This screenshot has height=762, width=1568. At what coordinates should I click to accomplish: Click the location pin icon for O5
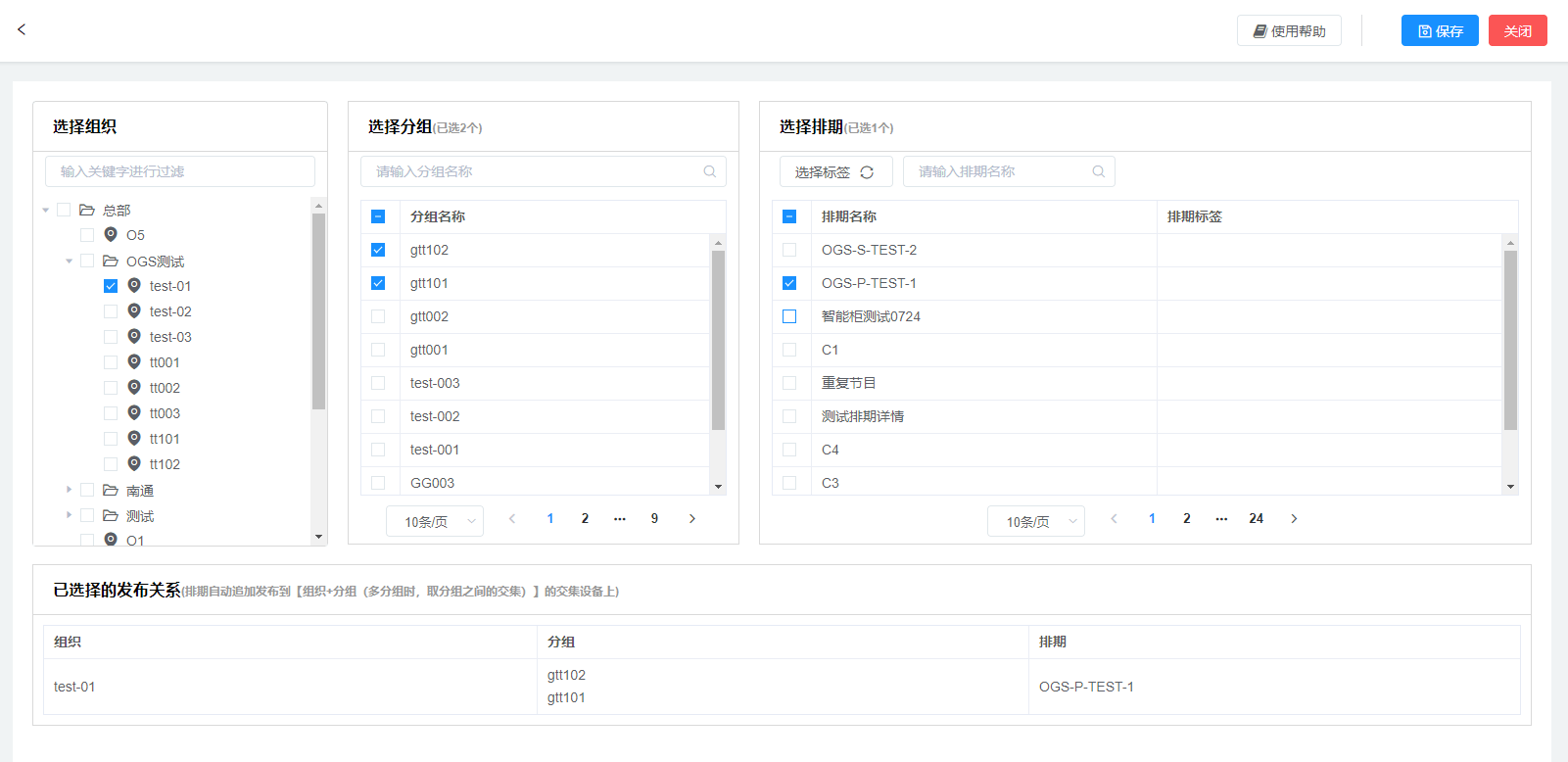[x=111, y=234]
